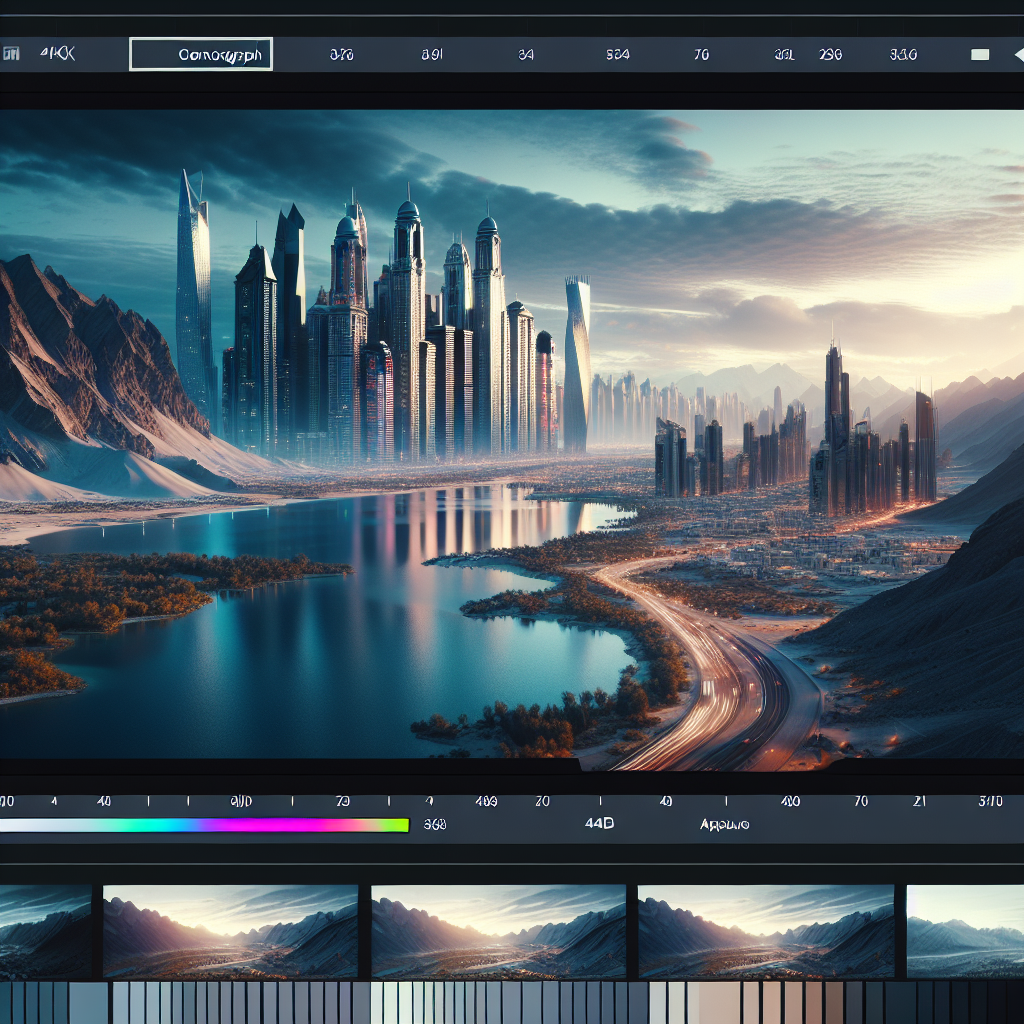Click the 324 value in top bar
The height and width of the screenshot is (1024, 1024).
coord(618,55)
